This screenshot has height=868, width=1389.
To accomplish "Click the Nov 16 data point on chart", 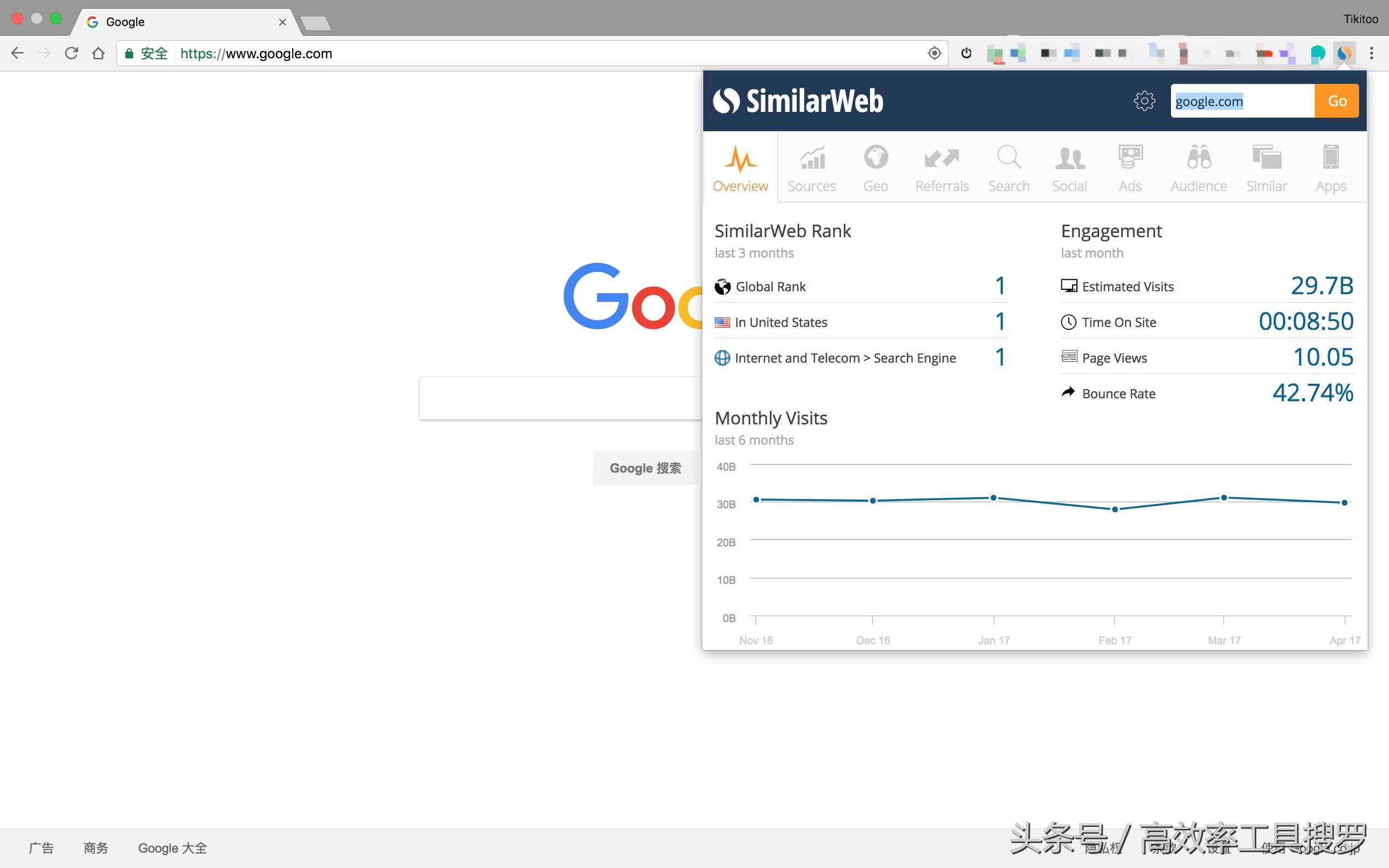I will tap(756, 500).
